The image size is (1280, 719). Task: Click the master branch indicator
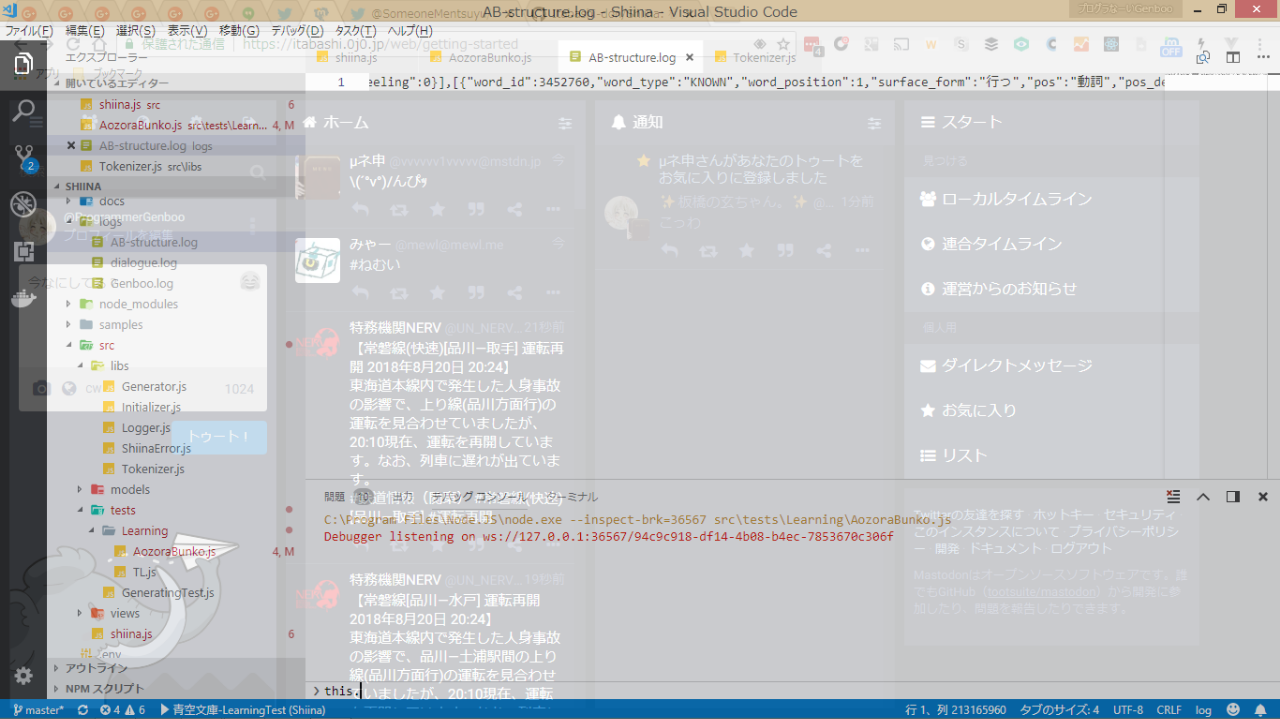tap(38, 710)
